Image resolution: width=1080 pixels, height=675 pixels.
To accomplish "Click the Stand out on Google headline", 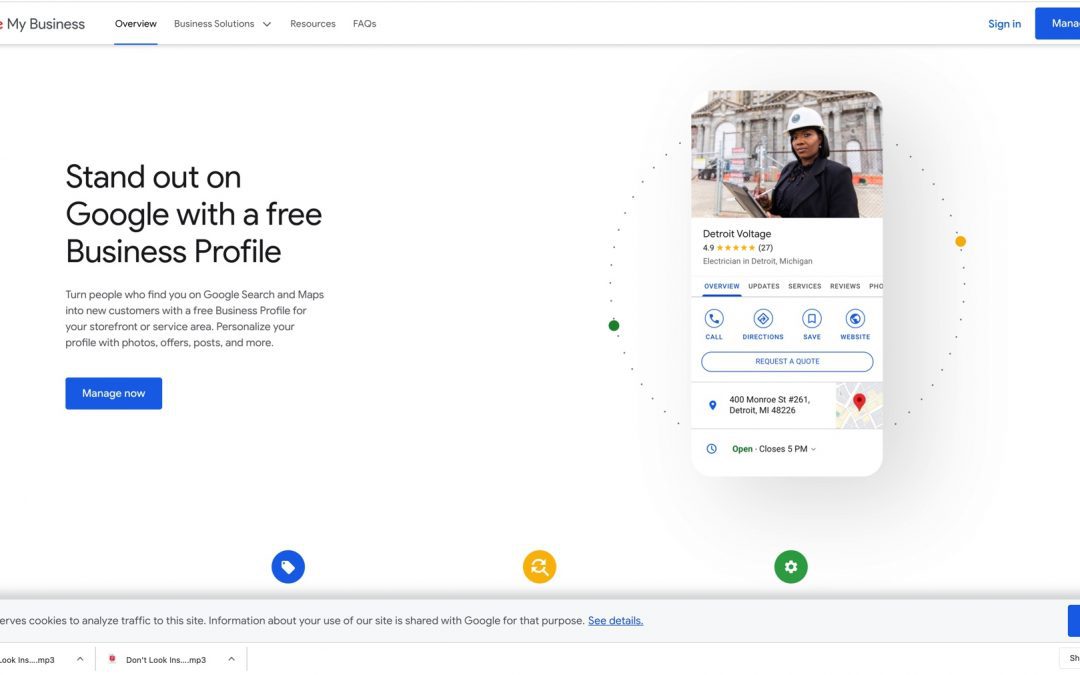I will pos(194,214).
